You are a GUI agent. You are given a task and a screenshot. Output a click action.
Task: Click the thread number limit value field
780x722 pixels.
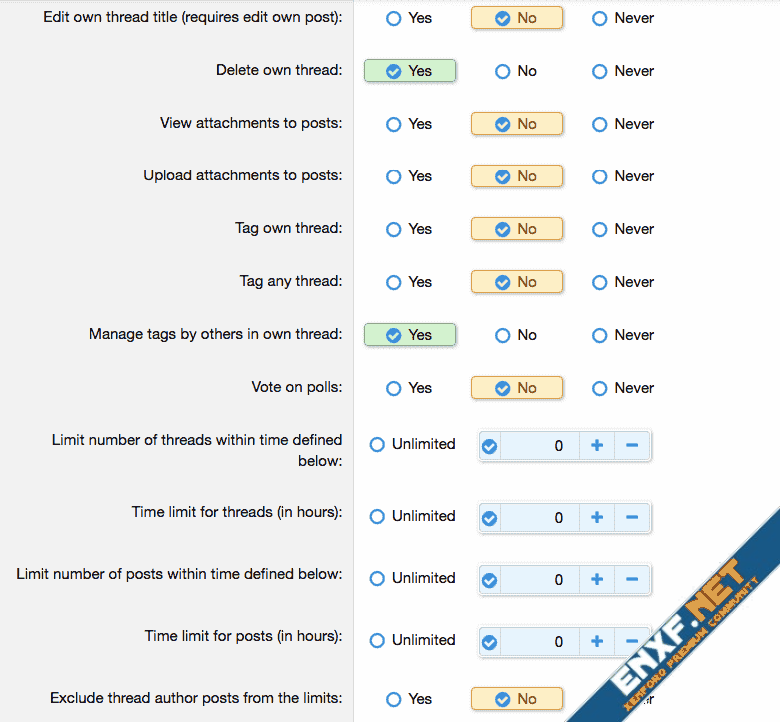(x=540, y=446)
